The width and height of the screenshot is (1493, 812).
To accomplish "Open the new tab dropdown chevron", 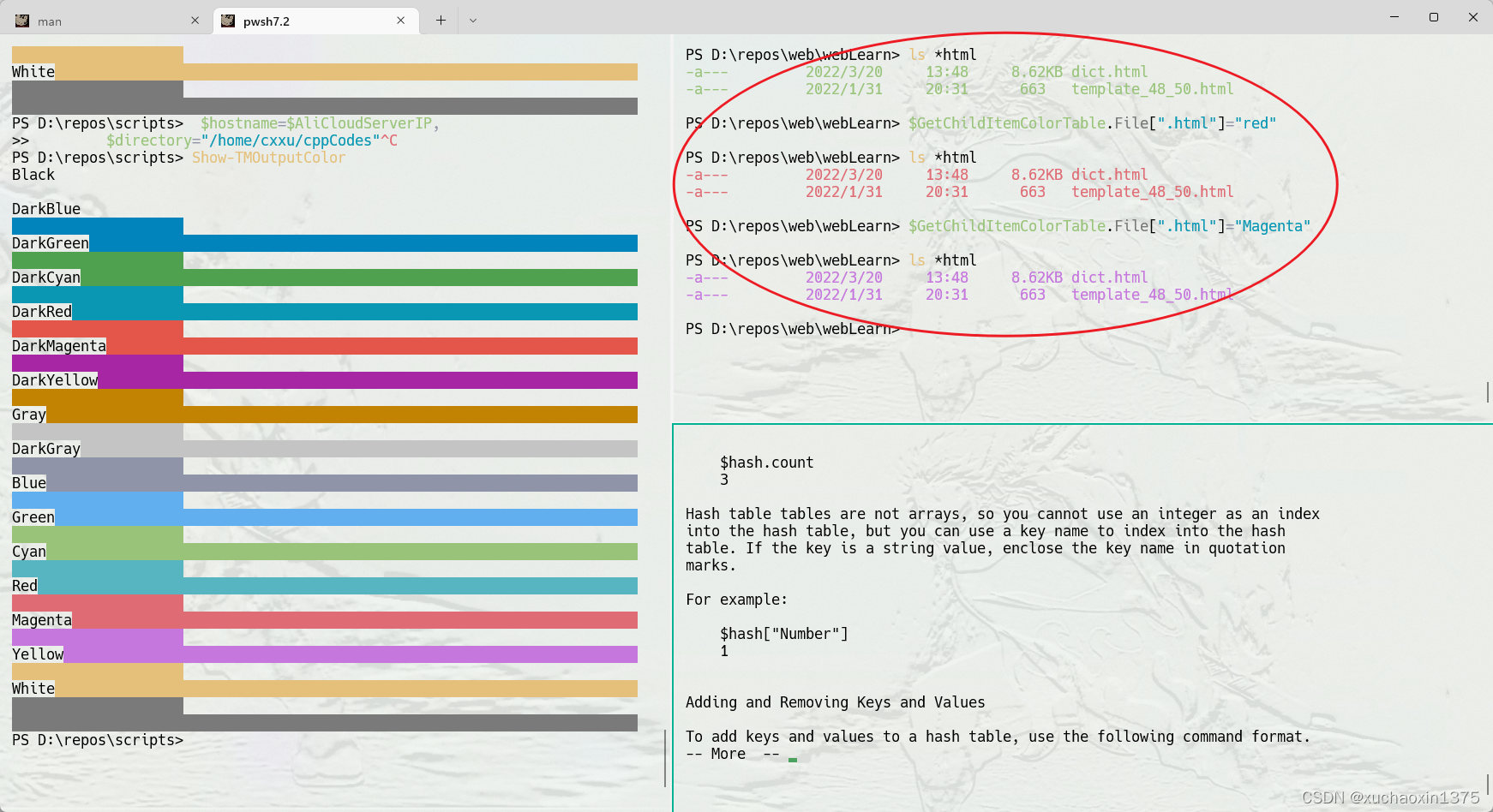I will click(472, 20).
